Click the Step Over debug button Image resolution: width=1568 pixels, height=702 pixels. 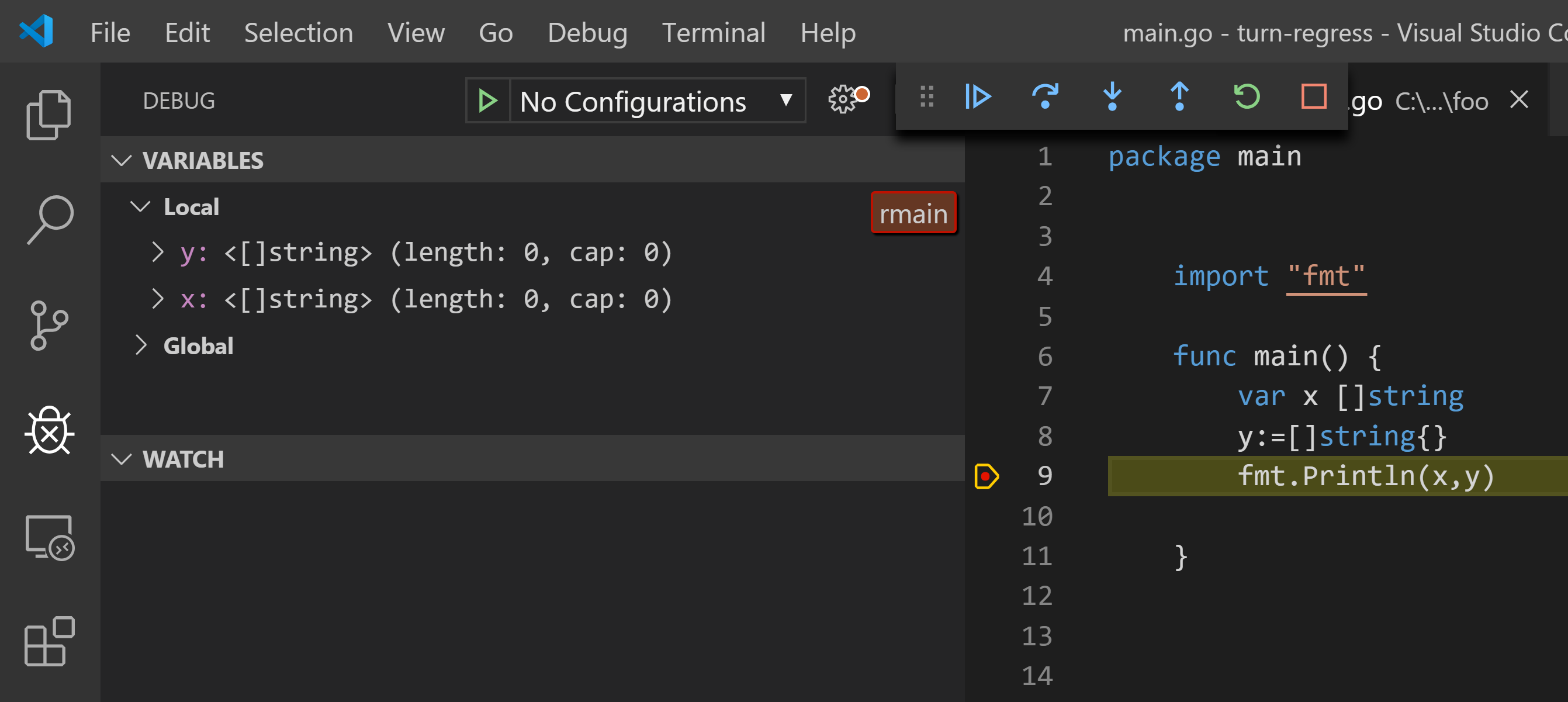click(x=1045, y=96)
